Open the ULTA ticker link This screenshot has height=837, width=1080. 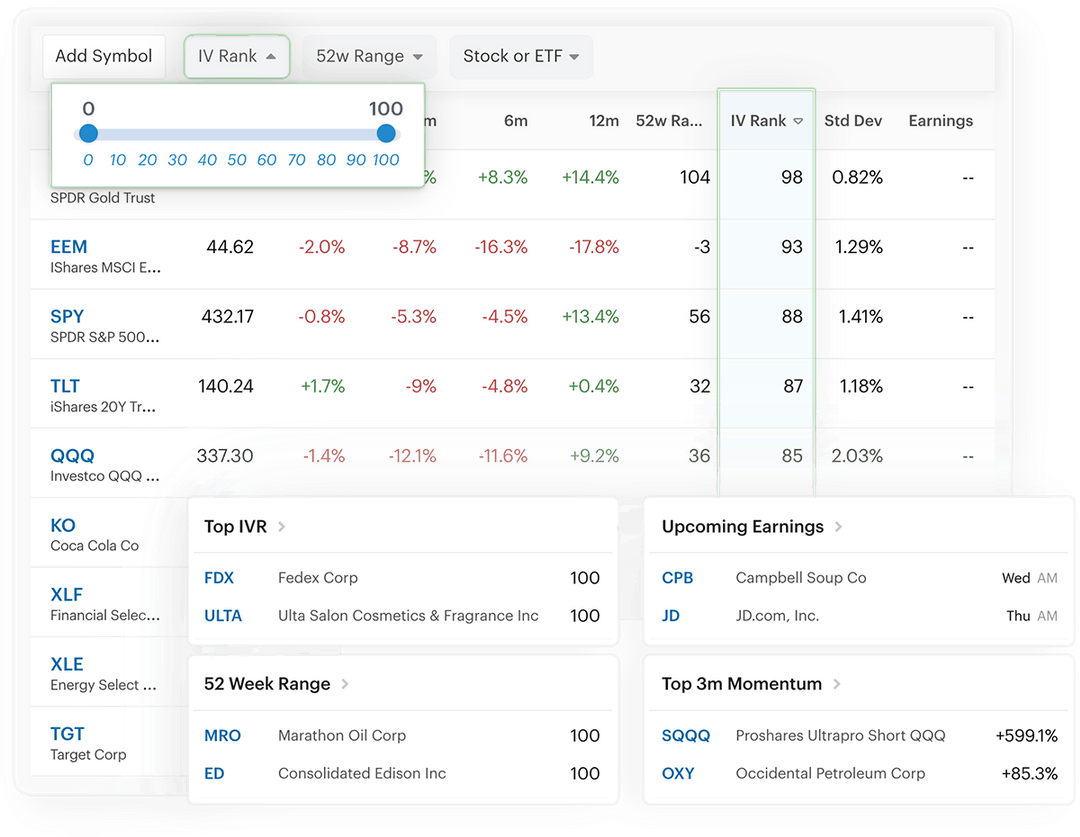pos(224,616)
